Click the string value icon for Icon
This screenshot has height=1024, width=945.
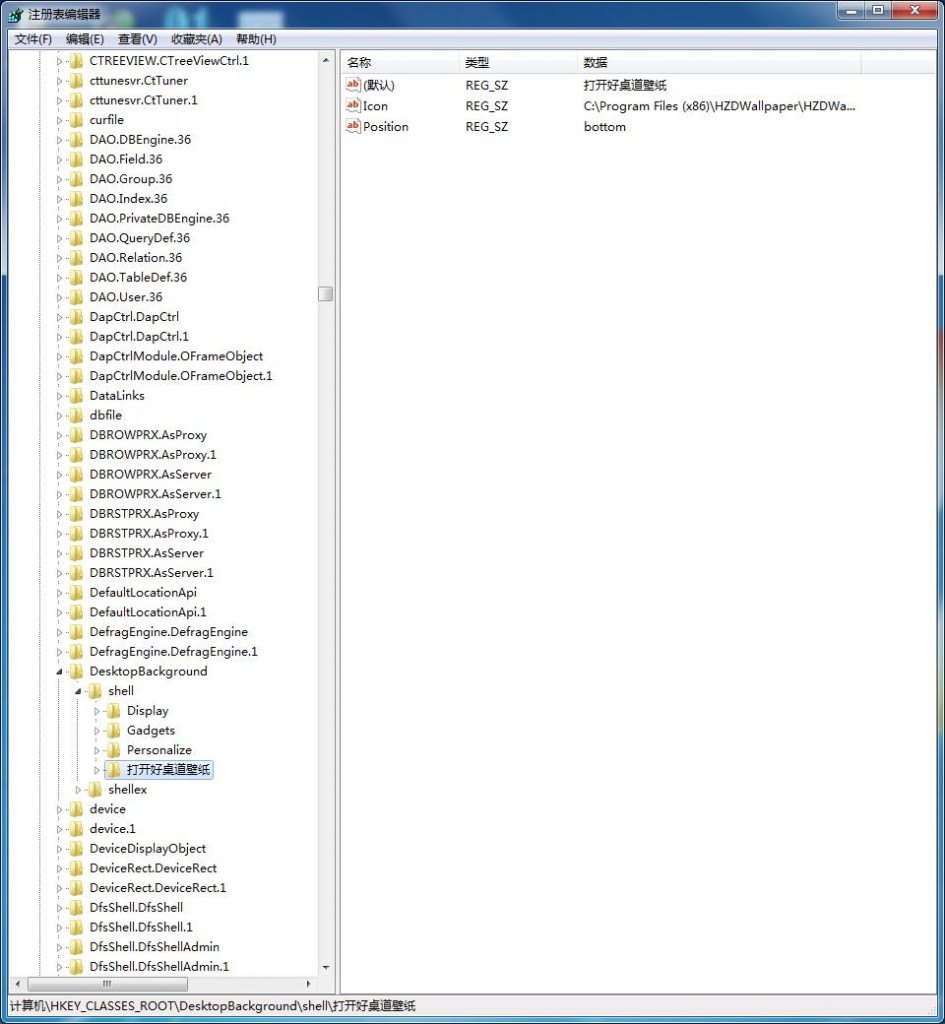point(353,105)
